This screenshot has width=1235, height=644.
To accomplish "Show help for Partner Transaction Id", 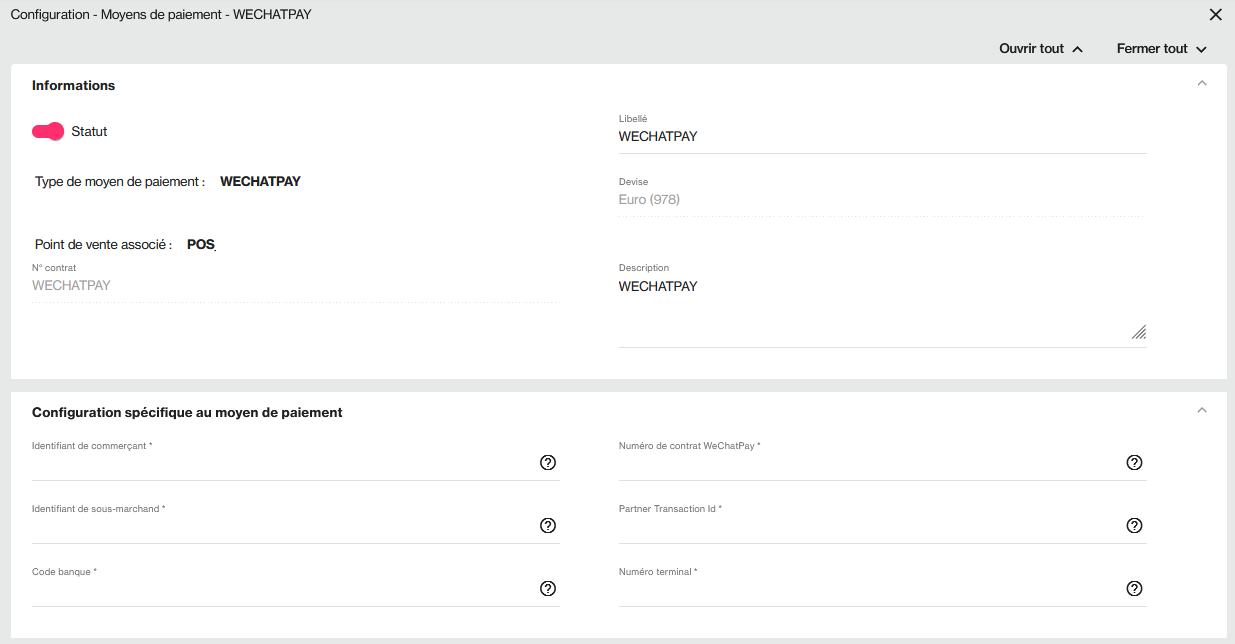I will pos(1134,526).
